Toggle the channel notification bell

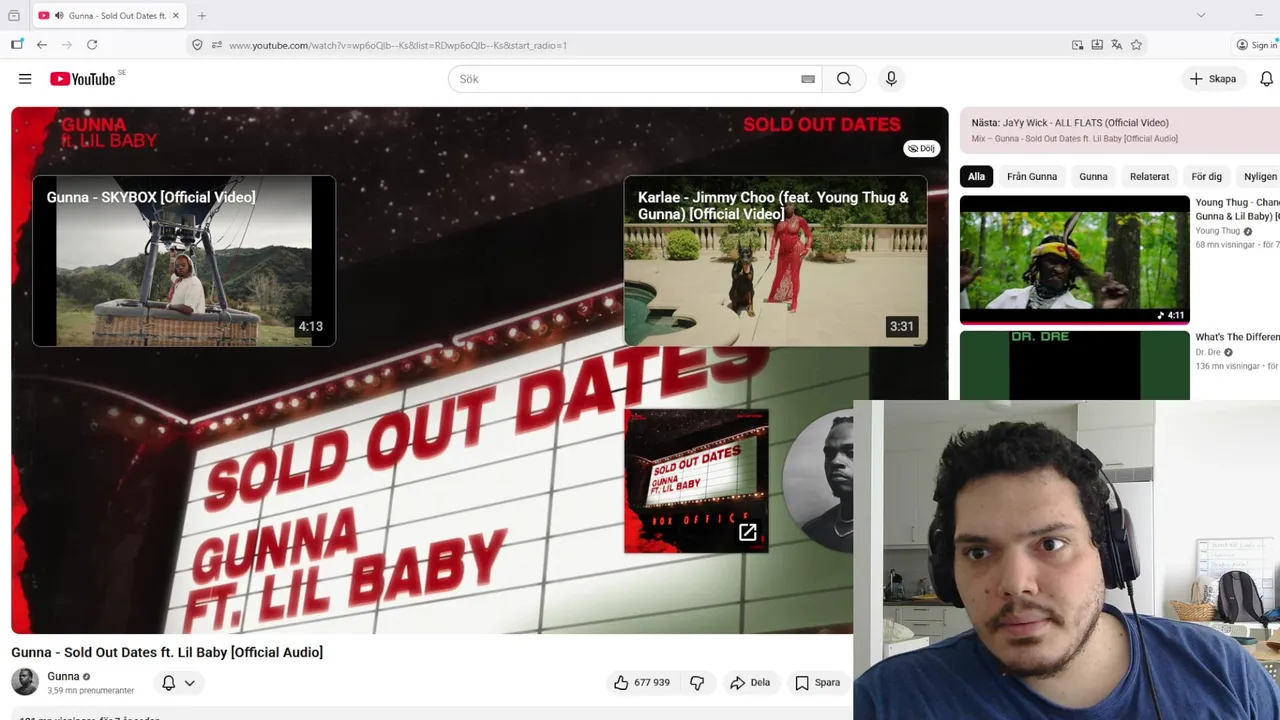pyautogui.click(x=169, y=683)
